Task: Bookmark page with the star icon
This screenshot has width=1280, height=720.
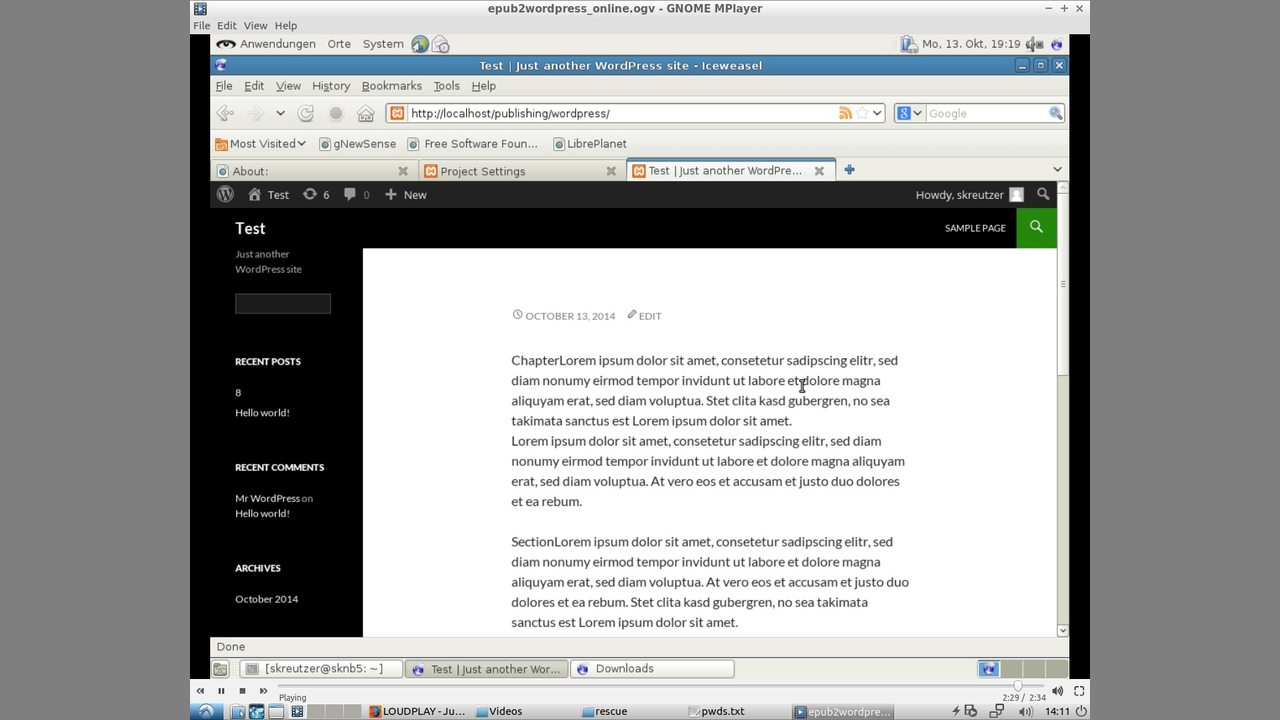Action: [x=862, y=113]
